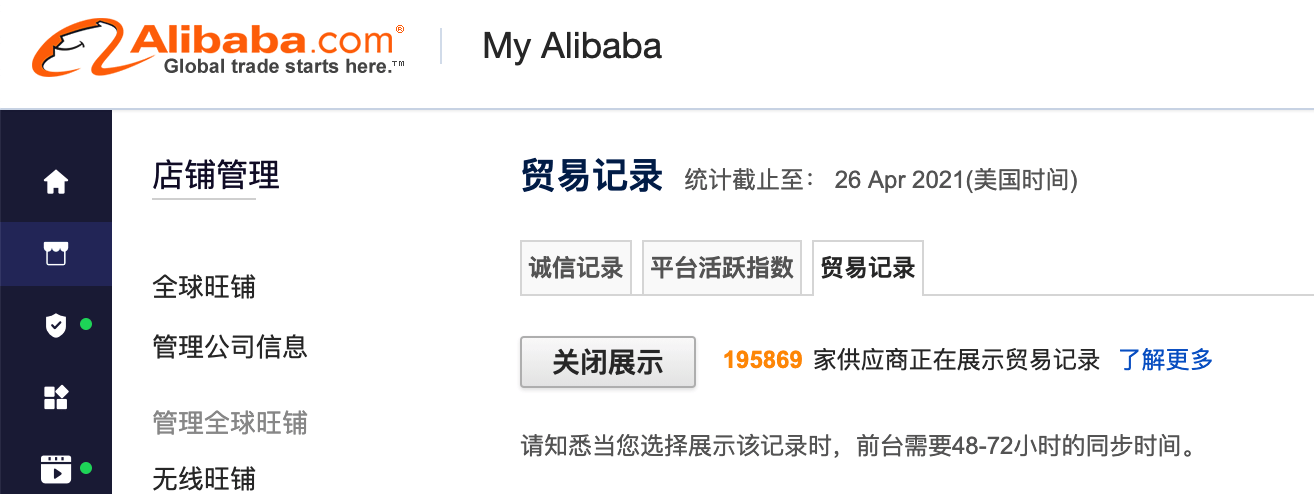Open 全球旺铺 in the side menu
Screen dimensions: 1314x494
click(204, 288)
